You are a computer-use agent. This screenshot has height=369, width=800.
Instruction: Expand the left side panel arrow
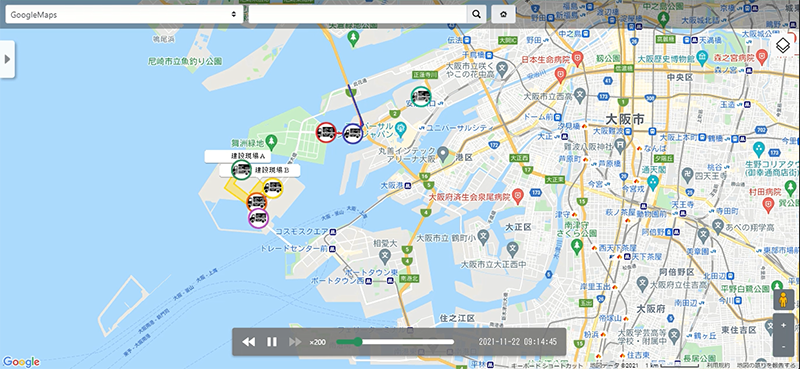click(7, 59)
